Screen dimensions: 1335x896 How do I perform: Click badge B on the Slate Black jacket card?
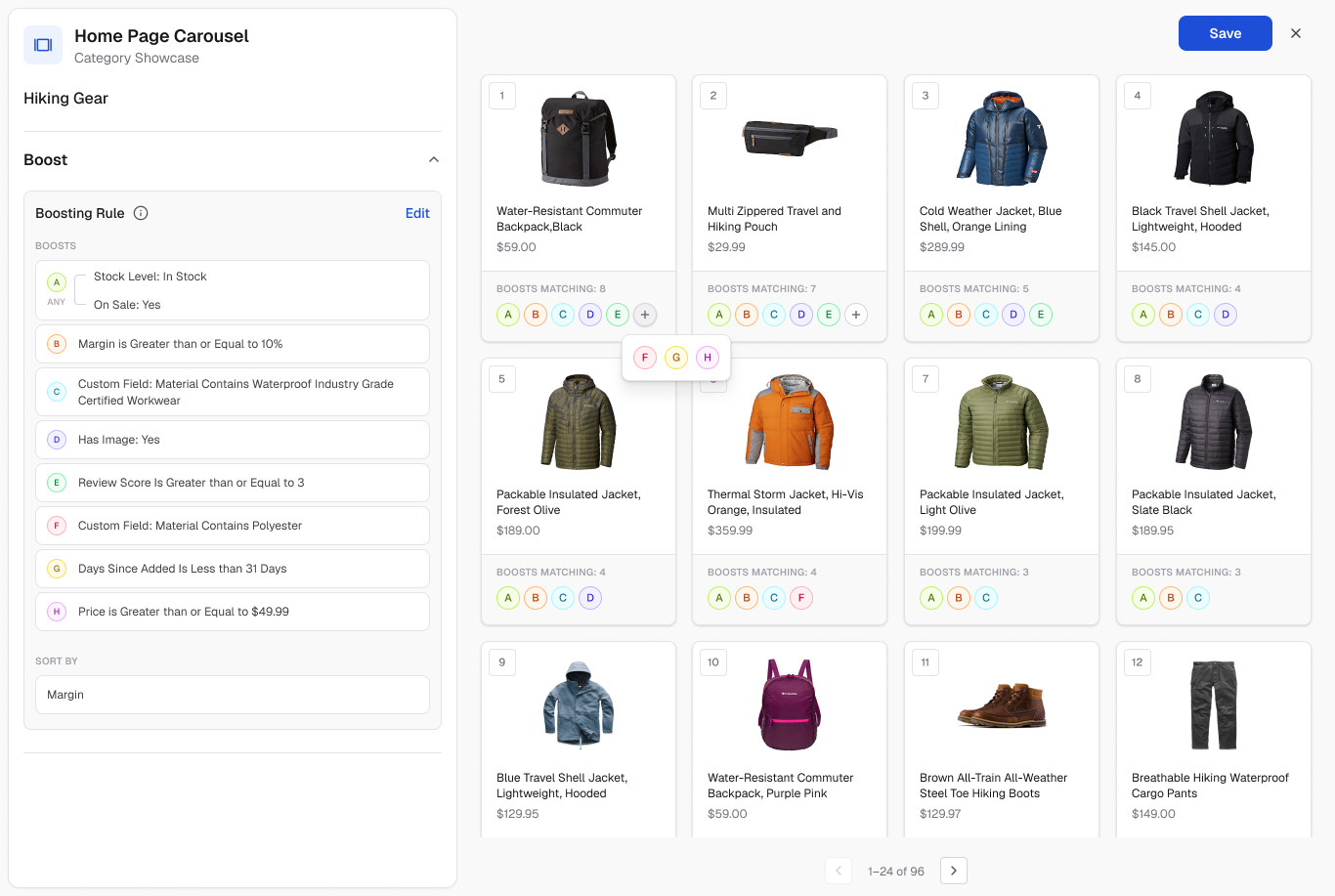click(1171, 598)
